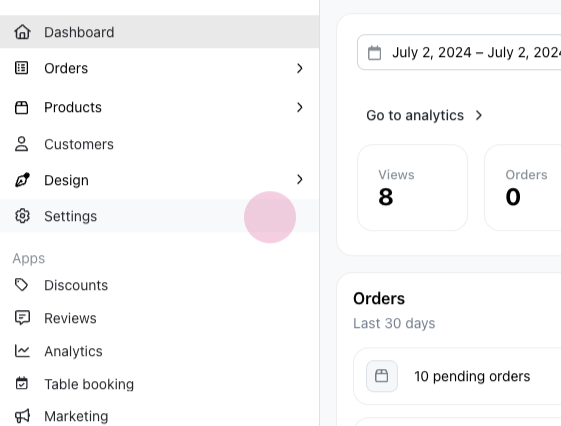
Task: Follow the Go to analytics link
Action: (x=424, y=115)
